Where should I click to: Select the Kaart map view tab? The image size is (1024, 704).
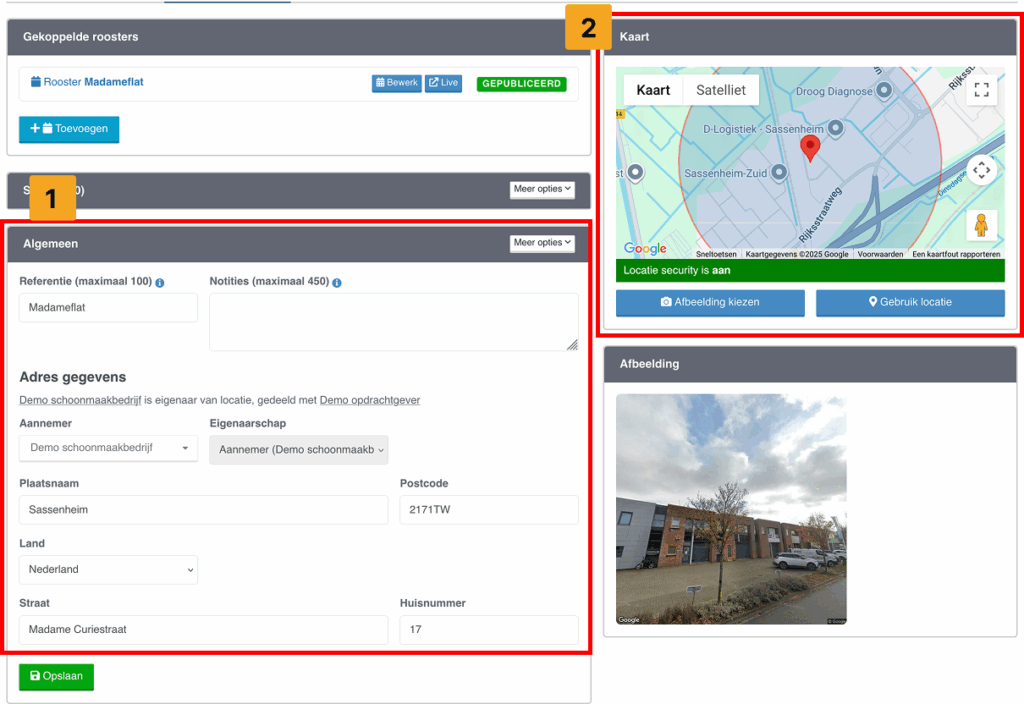[653, 90]
